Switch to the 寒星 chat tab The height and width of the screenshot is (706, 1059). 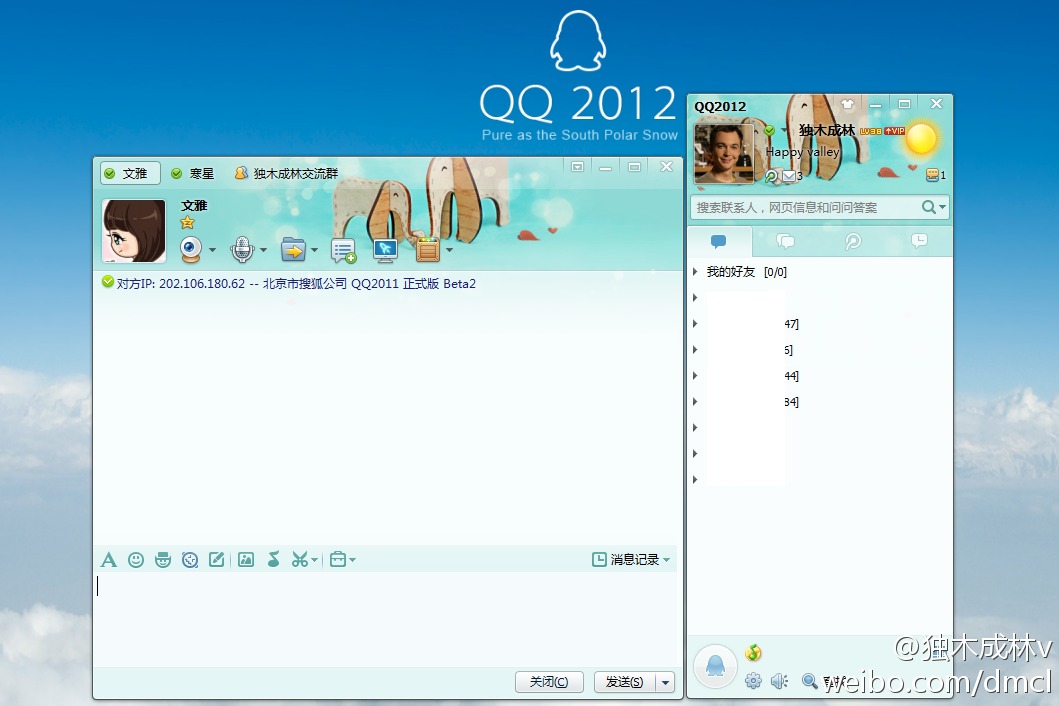[192, 174]
